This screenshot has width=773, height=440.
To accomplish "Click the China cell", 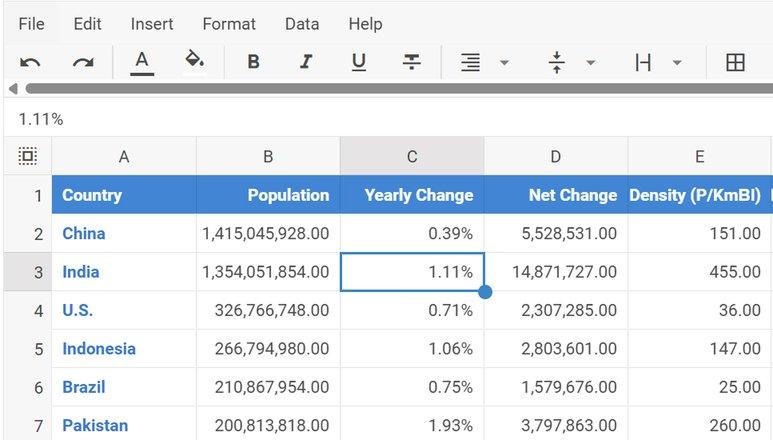I will pos(124,234).
